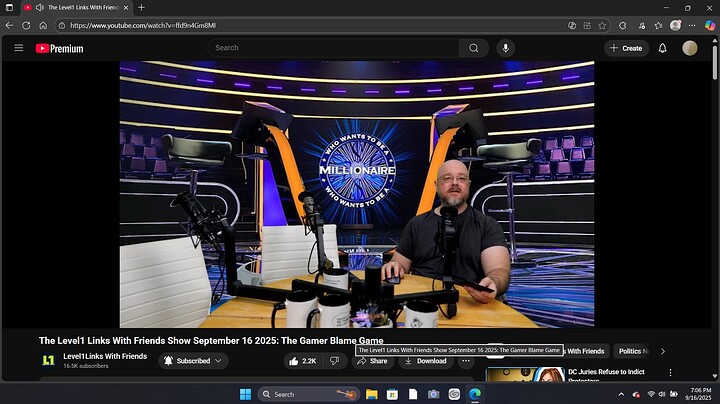Open a new browser tab
The image size is (720, 404).
141,7
